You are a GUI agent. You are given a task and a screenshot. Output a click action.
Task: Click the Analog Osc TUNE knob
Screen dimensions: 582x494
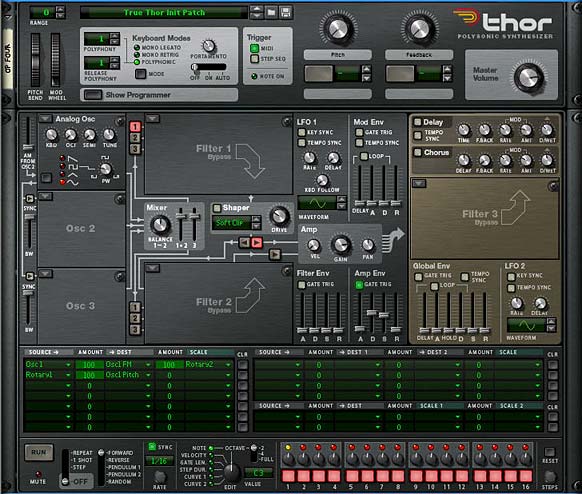109,135
